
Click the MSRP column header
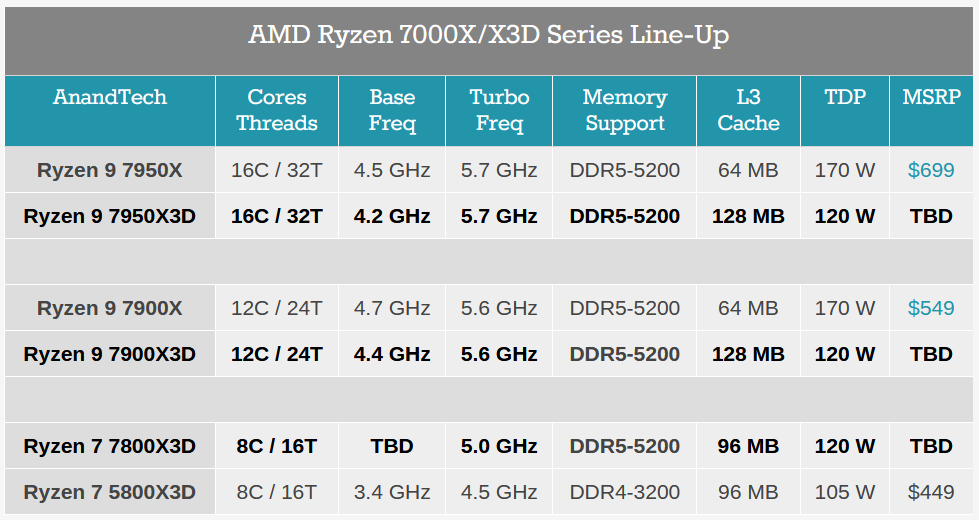coord(931,98)
